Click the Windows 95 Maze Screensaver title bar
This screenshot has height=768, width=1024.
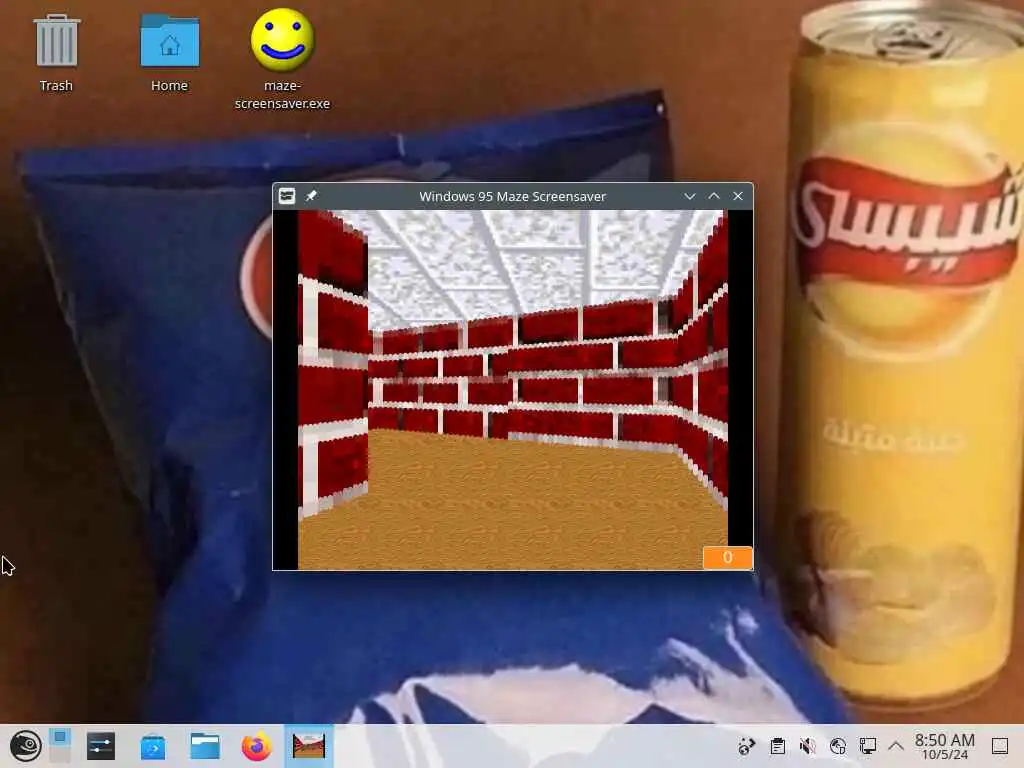513,196
